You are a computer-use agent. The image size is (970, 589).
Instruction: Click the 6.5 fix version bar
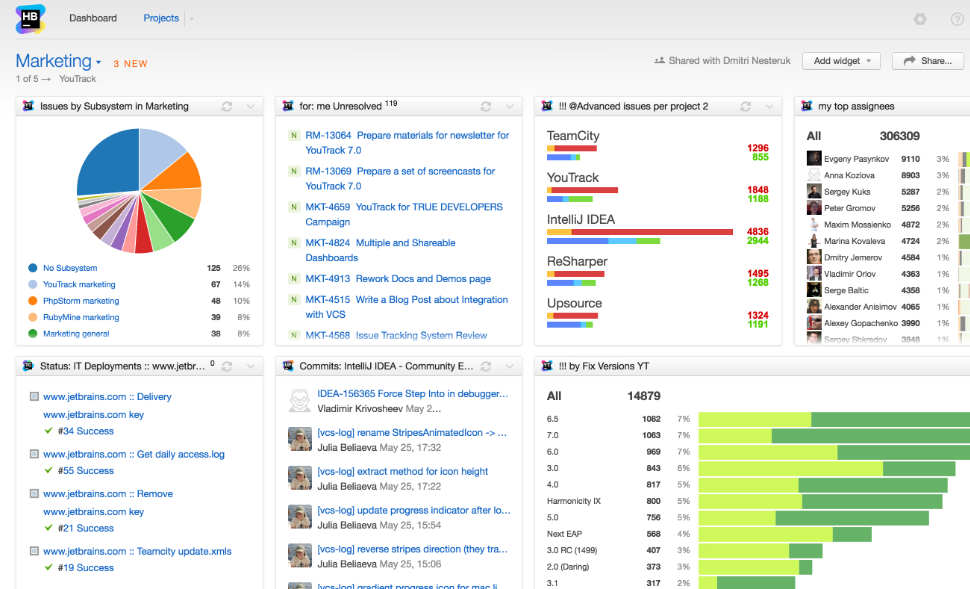point(834,419)
